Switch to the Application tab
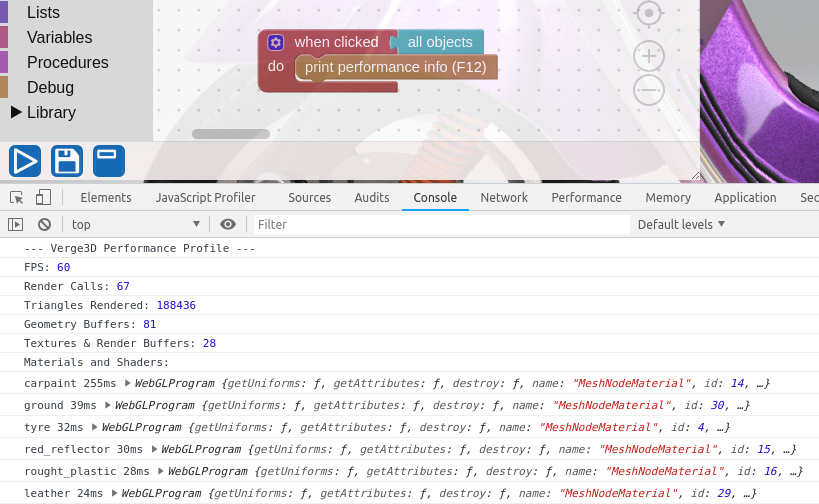The width and height of the screenshot is (819, 504). coord(745,197)
